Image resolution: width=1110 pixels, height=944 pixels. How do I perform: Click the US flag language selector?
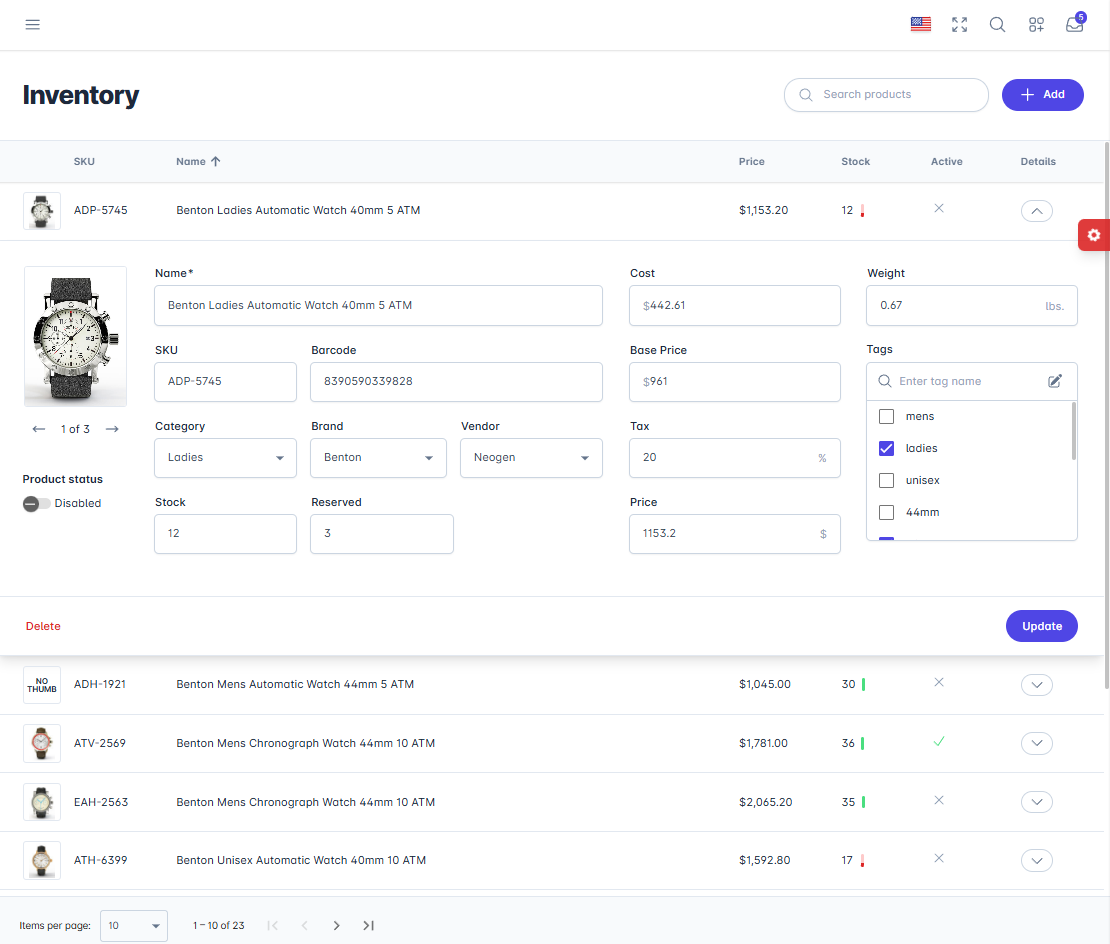(x=921, y=25)
